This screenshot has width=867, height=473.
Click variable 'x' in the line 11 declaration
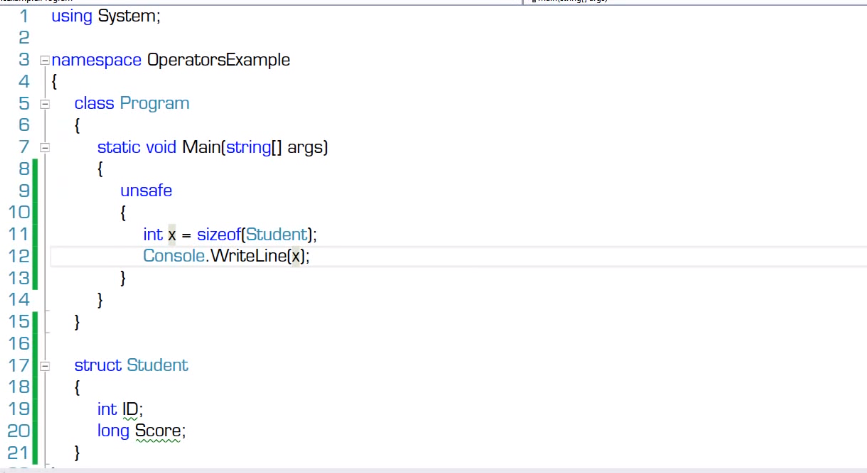[172, 236]
